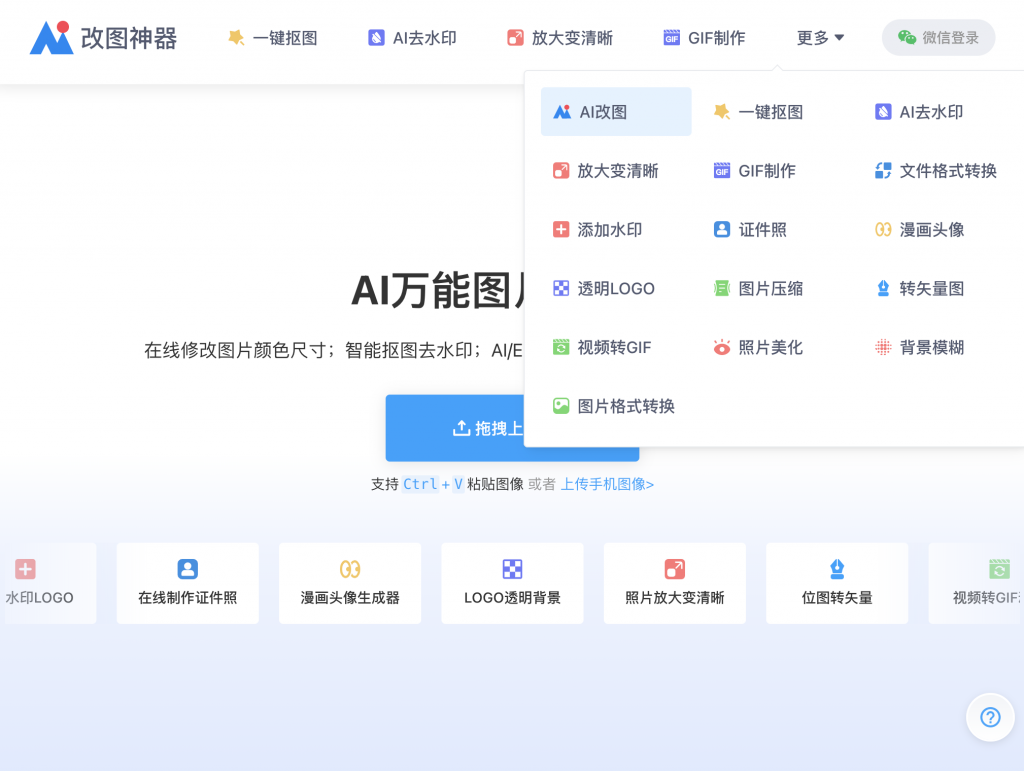Select the 添加水印 watermark icon
This screenshot has width=1024, height=771.
560,229
